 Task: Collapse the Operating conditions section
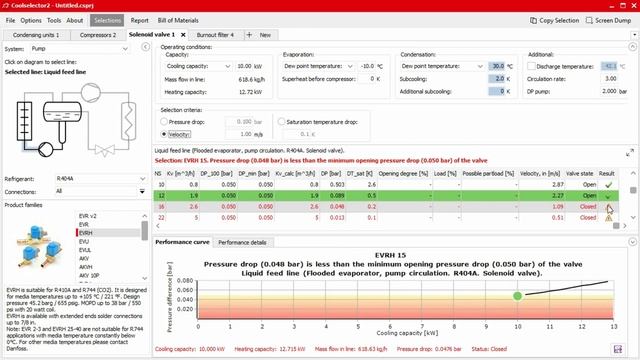click(x=632, y=47)
